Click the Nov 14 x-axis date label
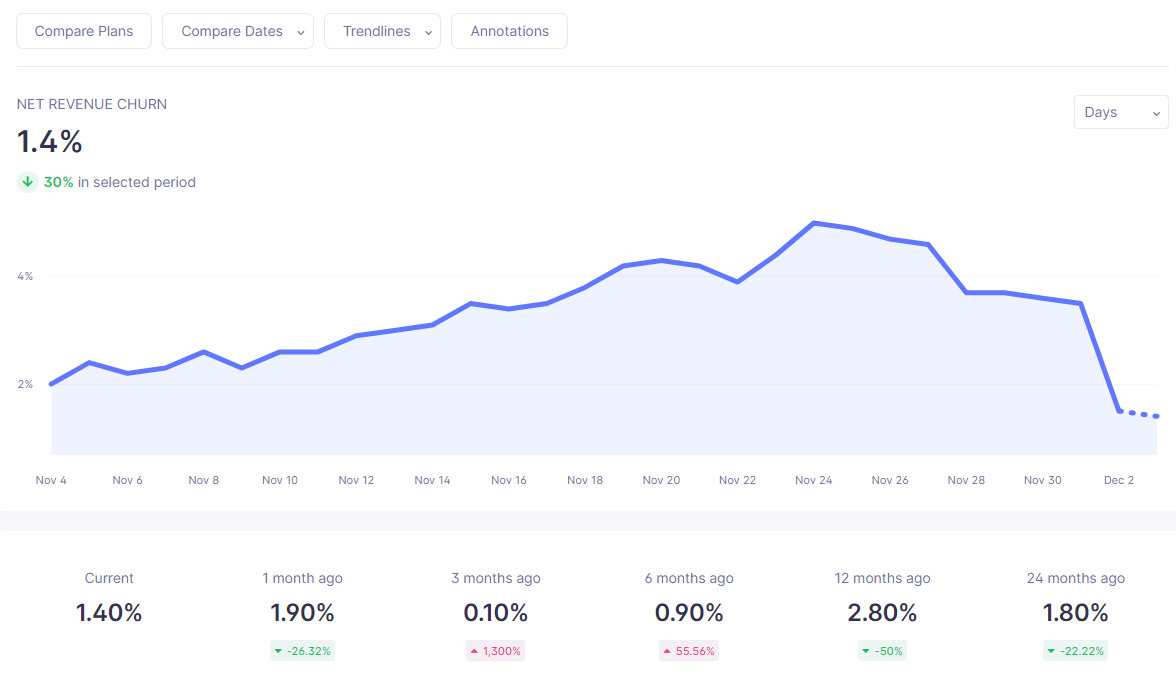The width and height of the screenshot is (1176, 681). [432, 480]
